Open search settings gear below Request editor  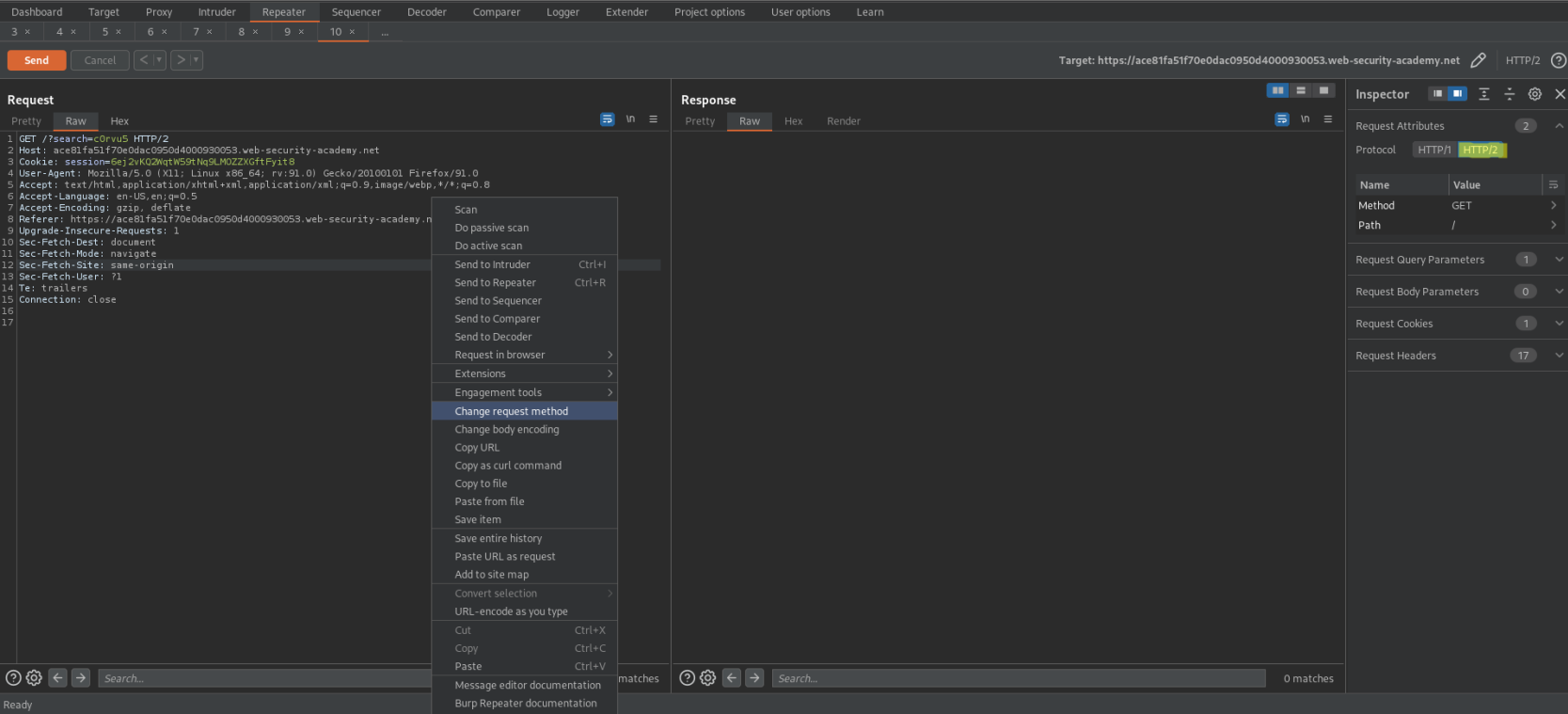tap(34, 677)
